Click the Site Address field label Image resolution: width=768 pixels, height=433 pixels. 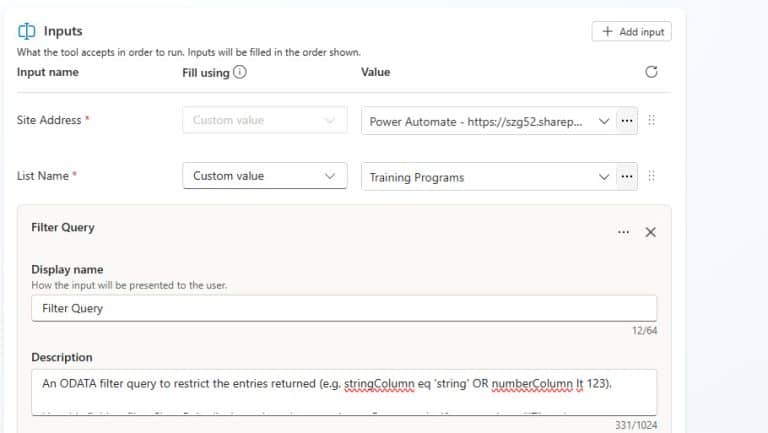[x=50, y=120]
